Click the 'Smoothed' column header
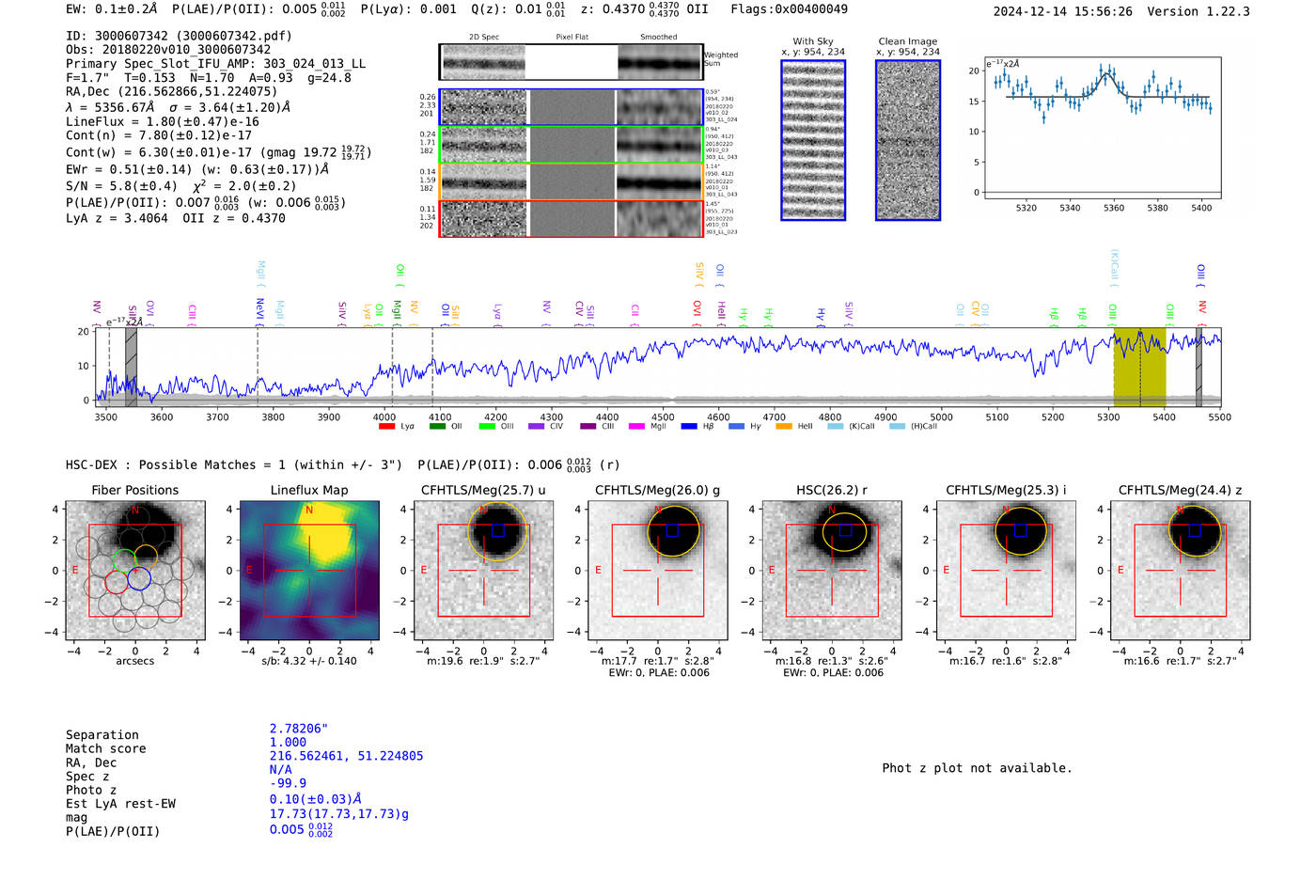The height and width of the screenshot is (896, 1316). 658,37
